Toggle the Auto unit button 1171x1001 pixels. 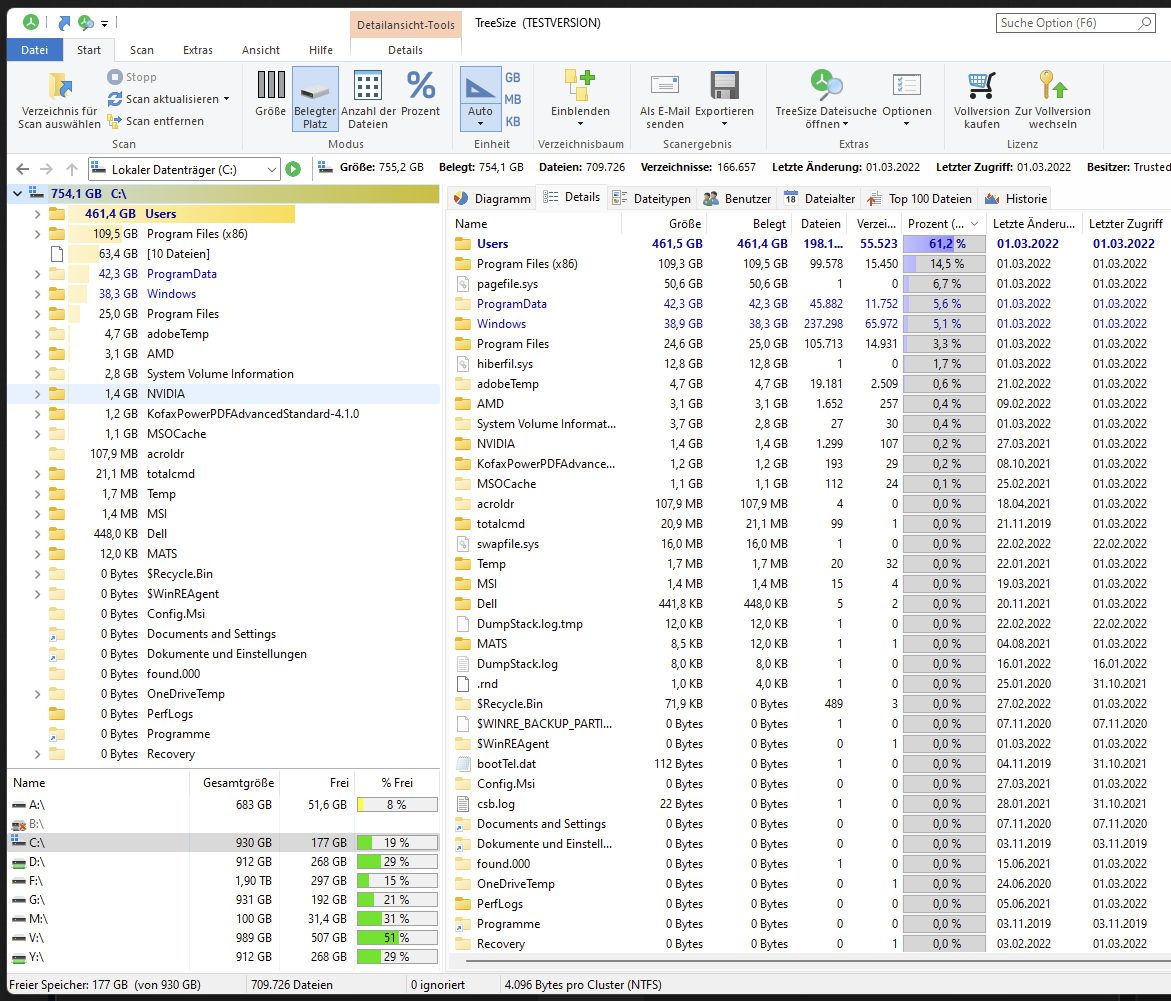(x=480, y=98)
